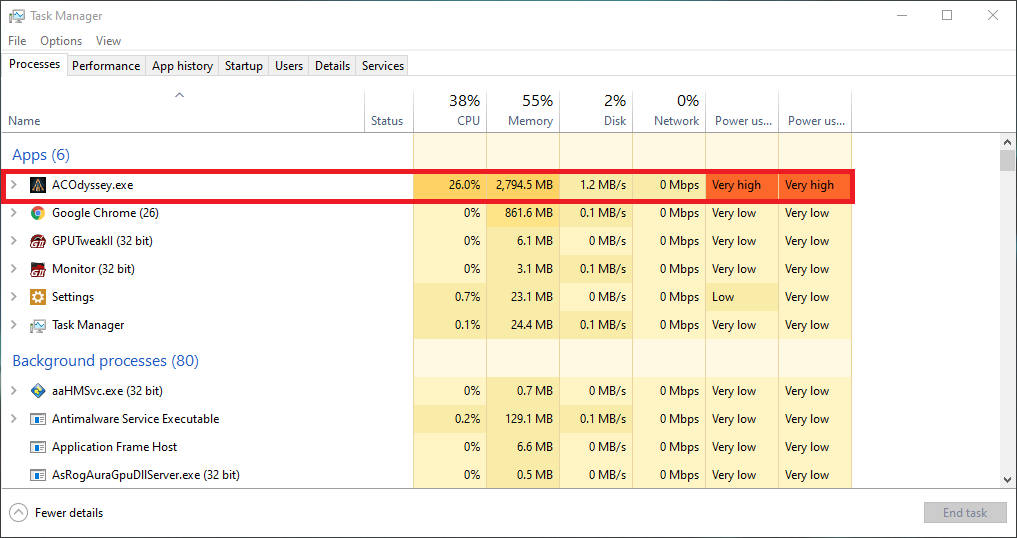Select the Google Chrome icon in Apps
Screen dimensions: 1017x538
38,213
